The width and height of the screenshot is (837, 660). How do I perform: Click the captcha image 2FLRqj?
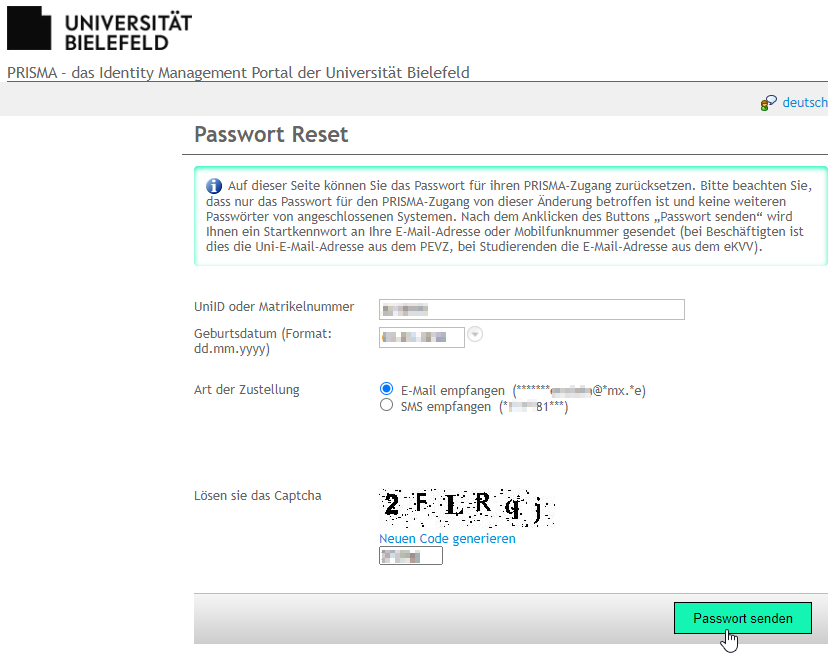click(467, 508)
